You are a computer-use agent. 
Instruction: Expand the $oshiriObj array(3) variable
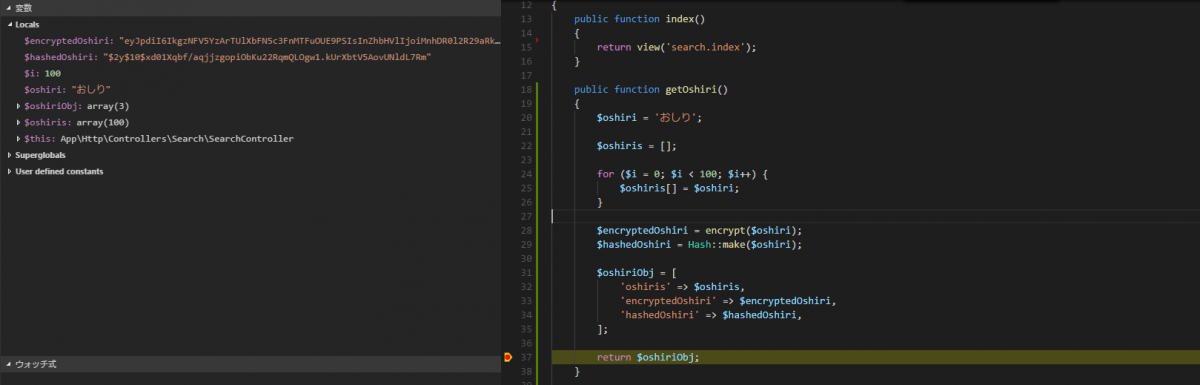[19, 106]
